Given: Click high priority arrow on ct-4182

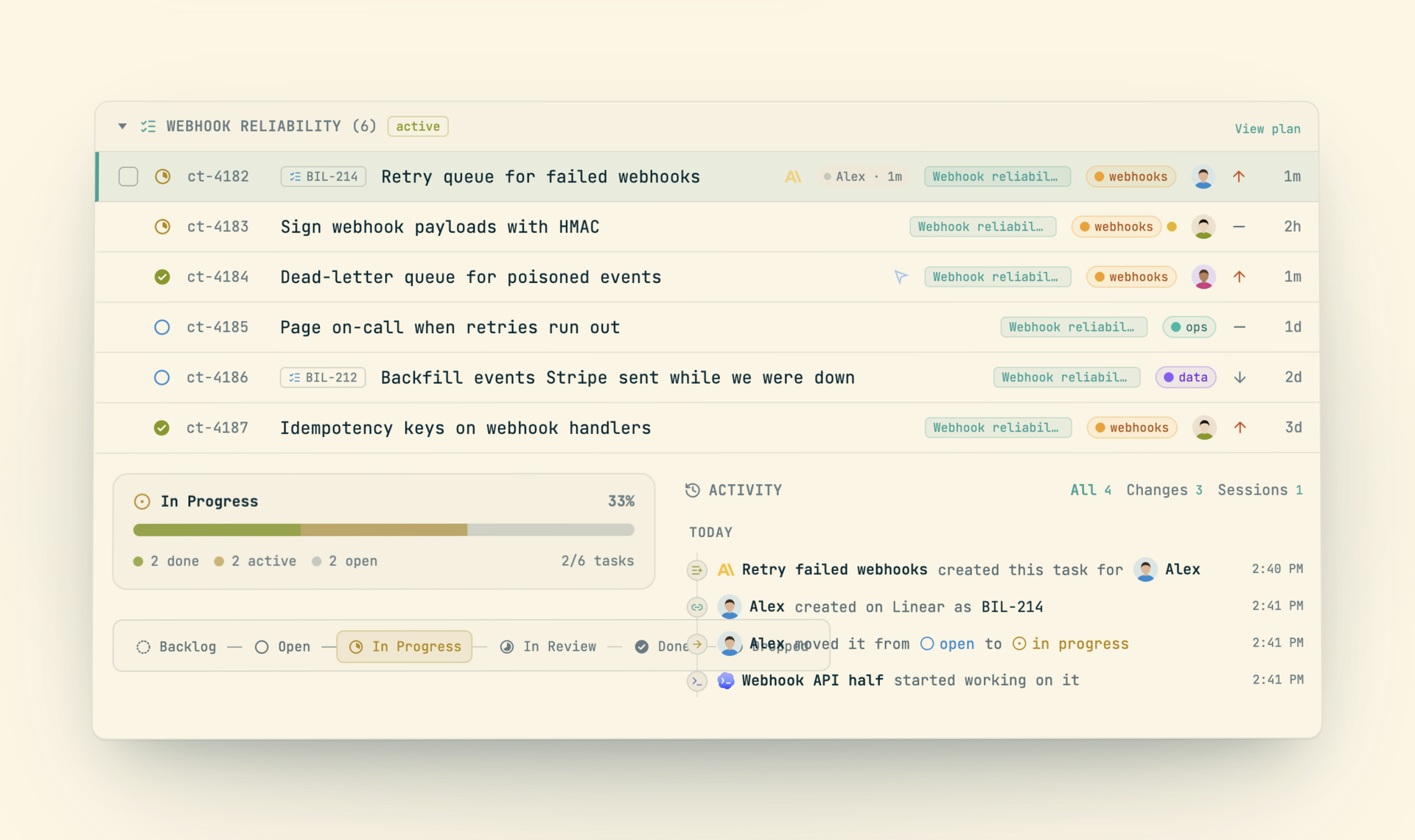Looking at the screenshot, I should point(1239,176).
